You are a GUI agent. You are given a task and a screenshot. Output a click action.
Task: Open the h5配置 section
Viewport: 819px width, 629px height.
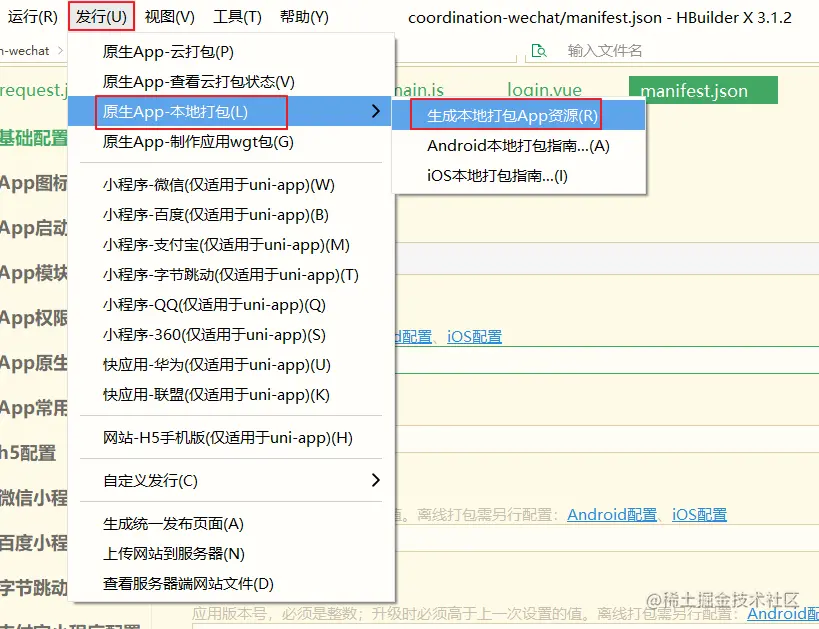click(x=28, y=452)
